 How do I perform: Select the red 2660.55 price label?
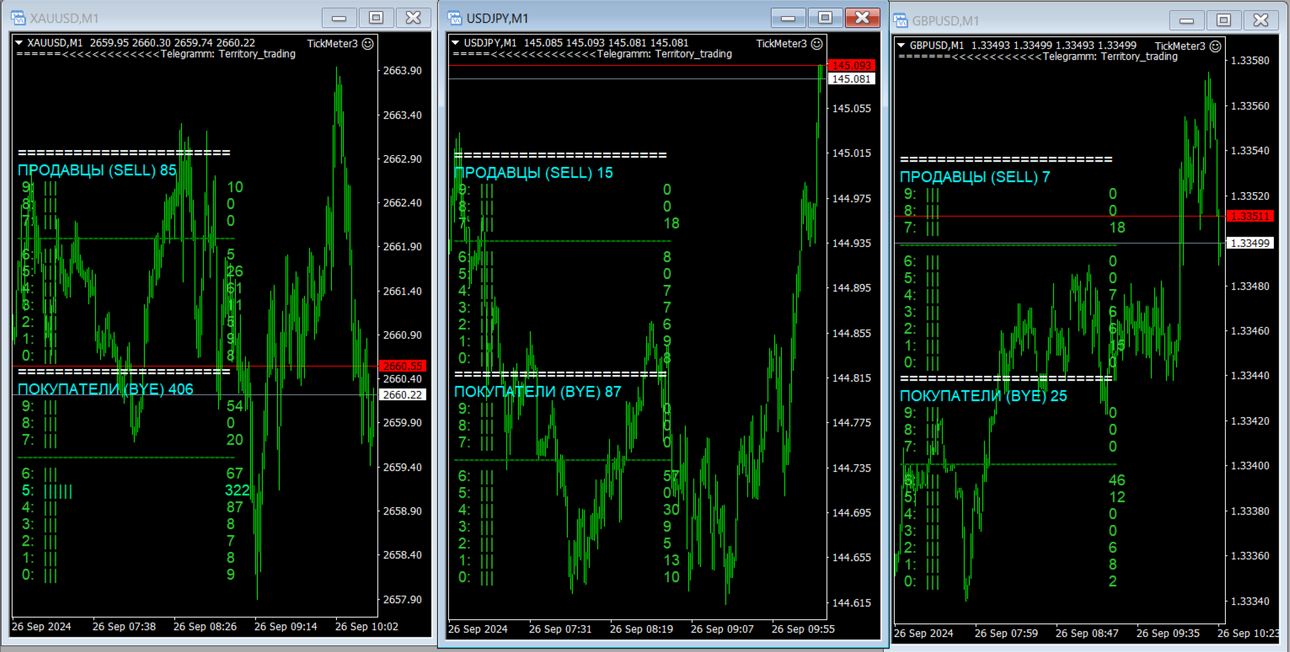pyautogui.click(x=403, y=366)
